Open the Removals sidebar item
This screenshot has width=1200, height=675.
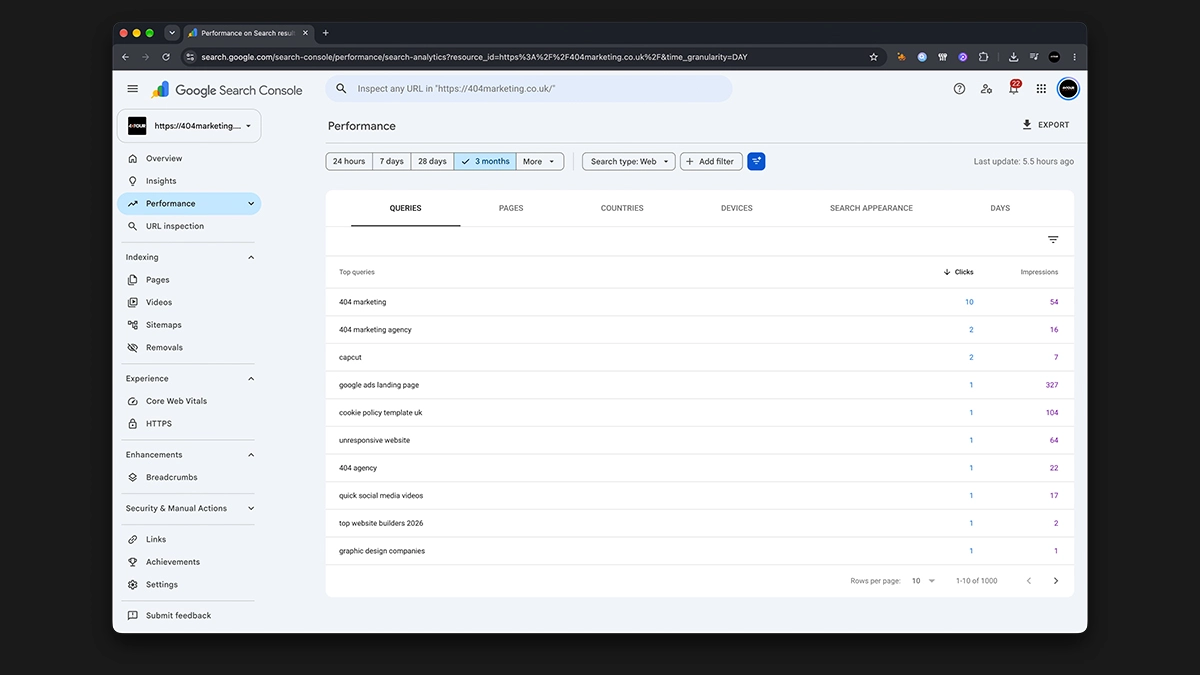(188, 348)
